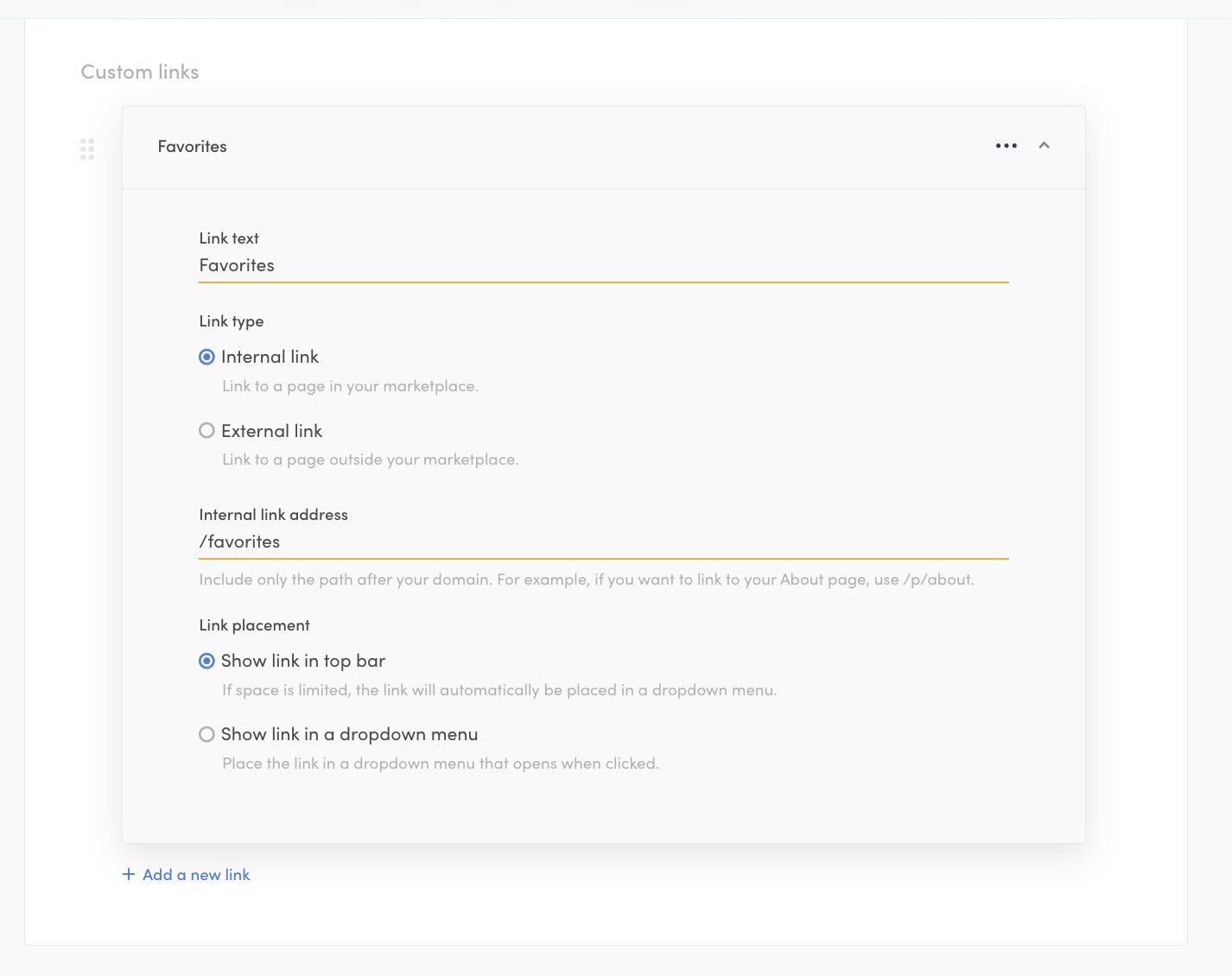The width and height of the screenshot is (1232, 976).
Task: Choose Show link in top bar placement
Action: coord(206,661)
